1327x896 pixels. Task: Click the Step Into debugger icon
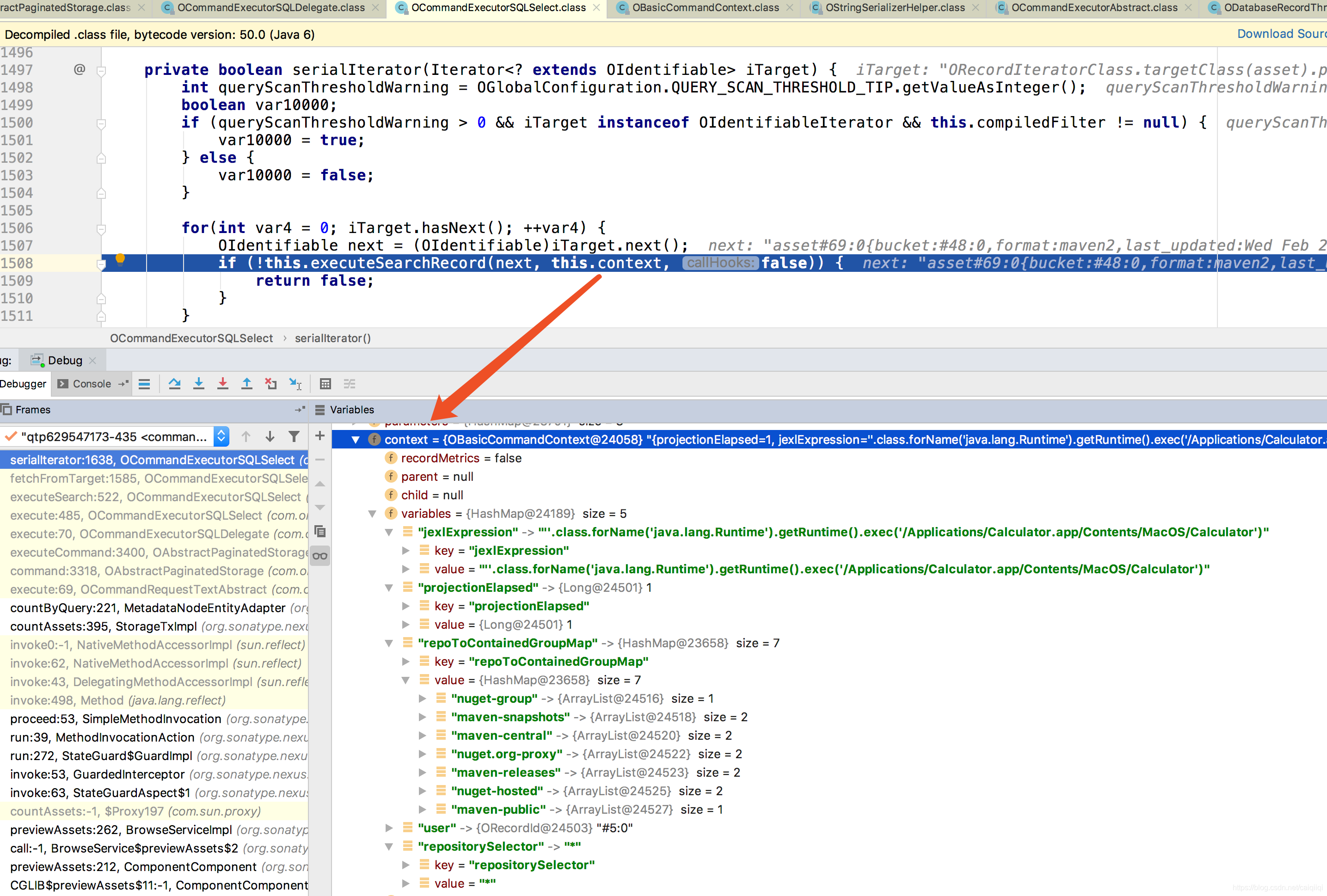click(x=199, y=384)
